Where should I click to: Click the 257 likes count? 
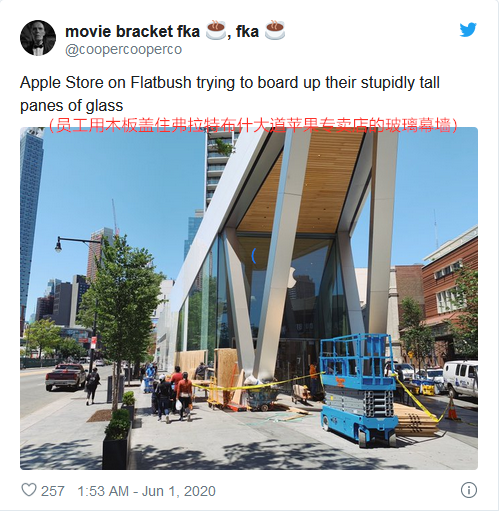coord(52,491)
